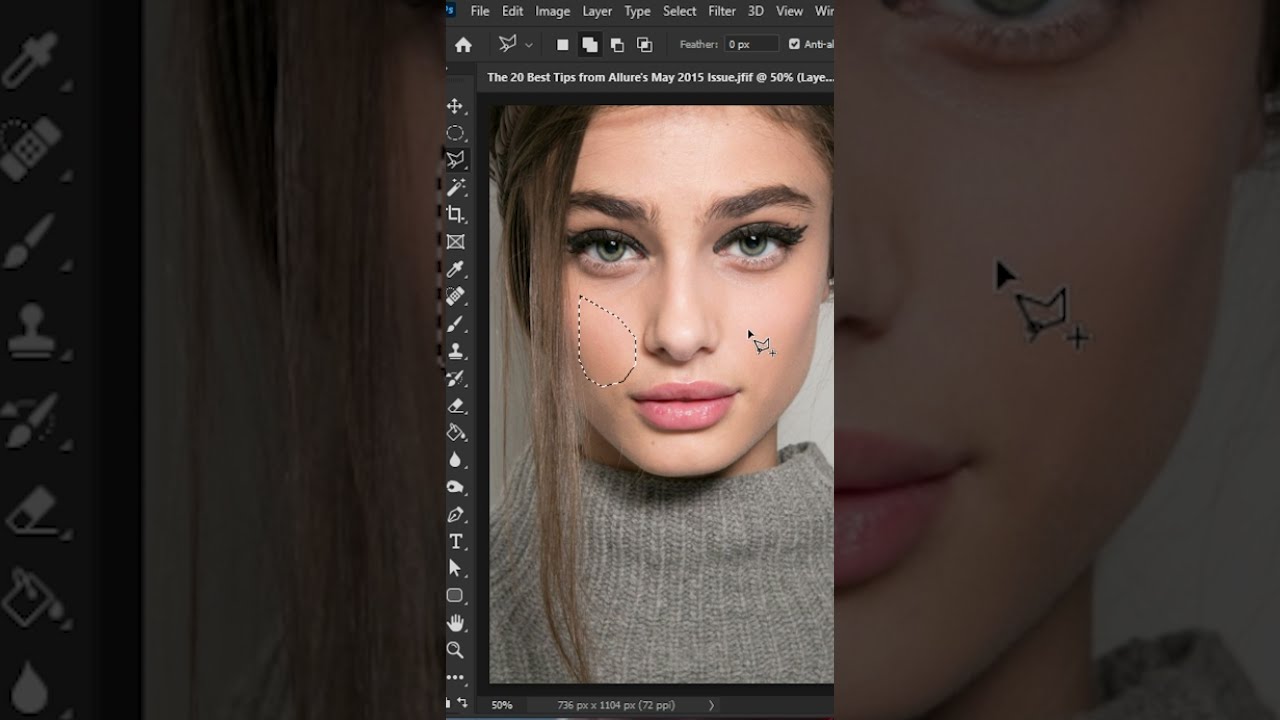Choose Subtract from Selection mode
This screenshot has height=720, width=1280.
click(617, 45)
